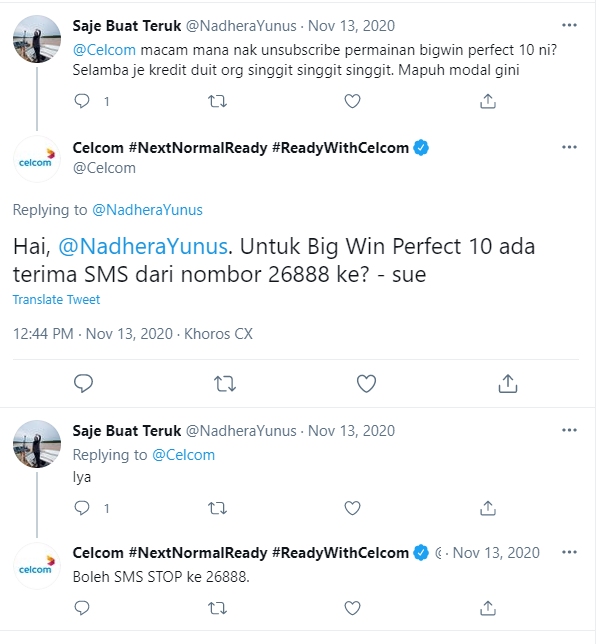Share the 'Boleh SMS STOP ke 26888' tweet
601x644 pixels.
[488, 607]
